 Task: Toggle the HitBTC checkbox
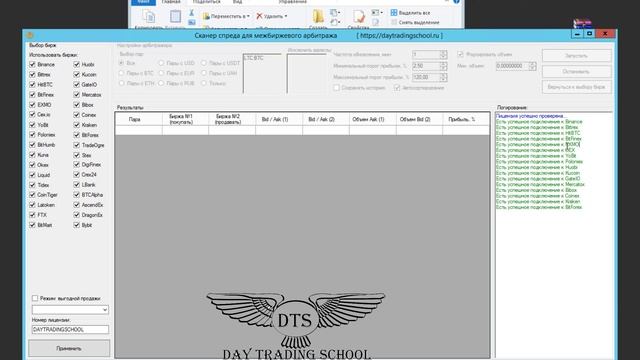point(32,84)
